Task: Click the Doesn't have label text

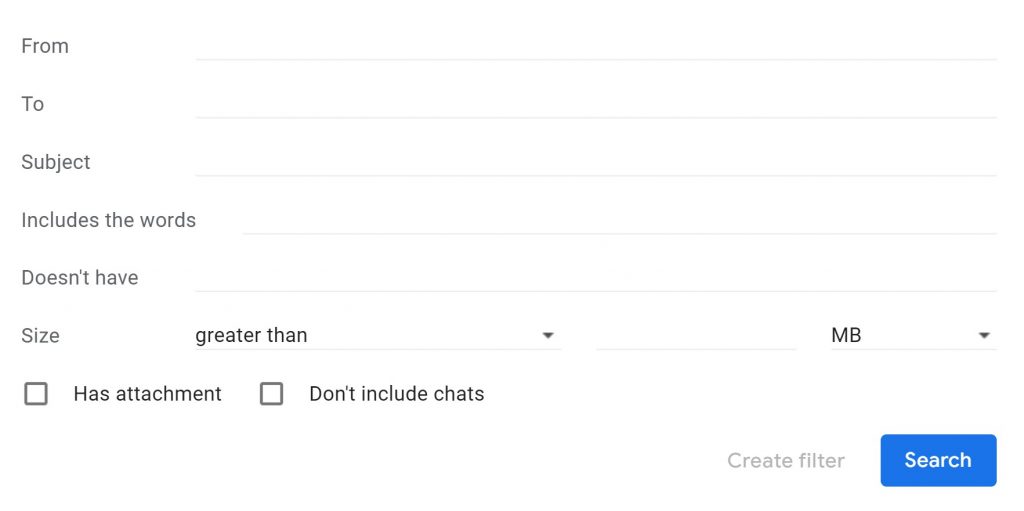Action: (x=80, y=278)
